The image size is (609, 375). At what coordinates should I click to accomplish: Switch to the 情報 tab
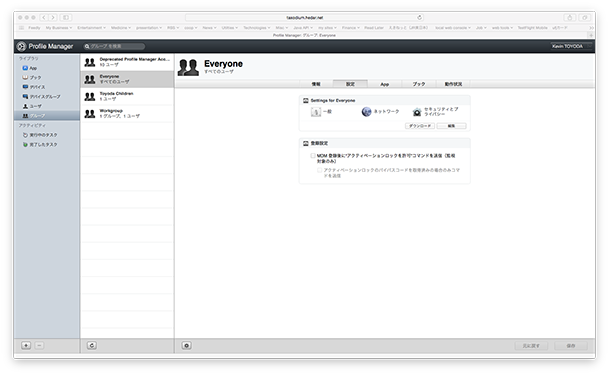tap(316, 84)
